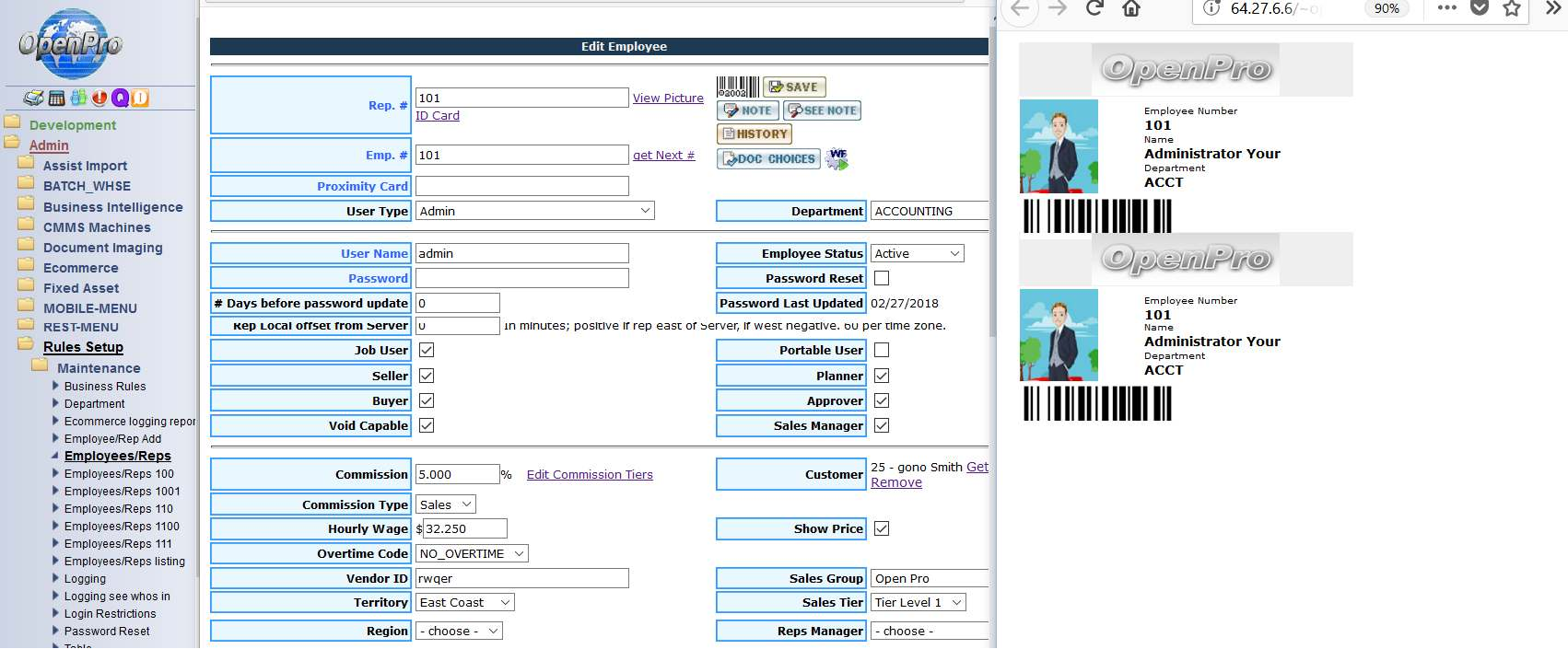This screenshot has height=649, width=1568.
Task: Select Employees/Reps listing in the sidebar
Action: [124, 562]
